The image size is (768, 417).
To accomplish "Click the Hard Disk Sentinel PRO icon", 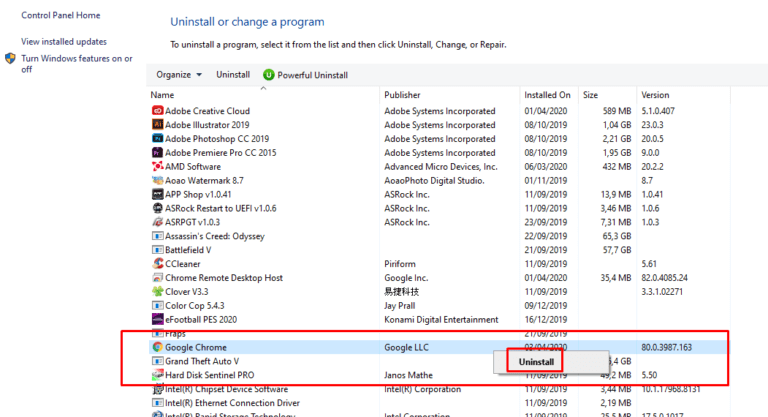I will (157, 375).
